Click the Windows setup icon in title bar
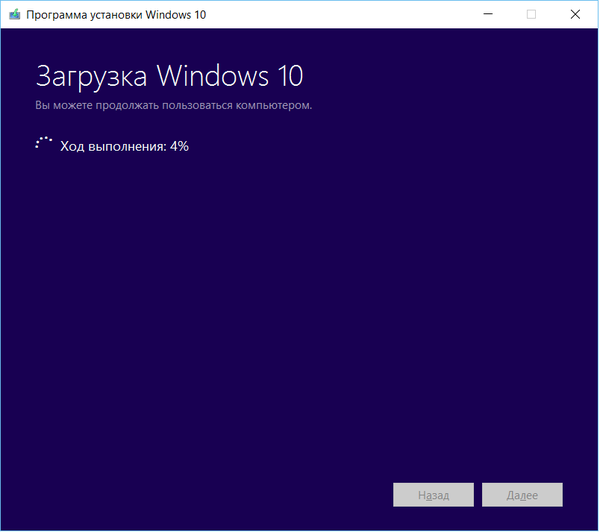Image resolution: width=600 pixels, height=532 pixels. pyautogui.click(x=15, y=15)
